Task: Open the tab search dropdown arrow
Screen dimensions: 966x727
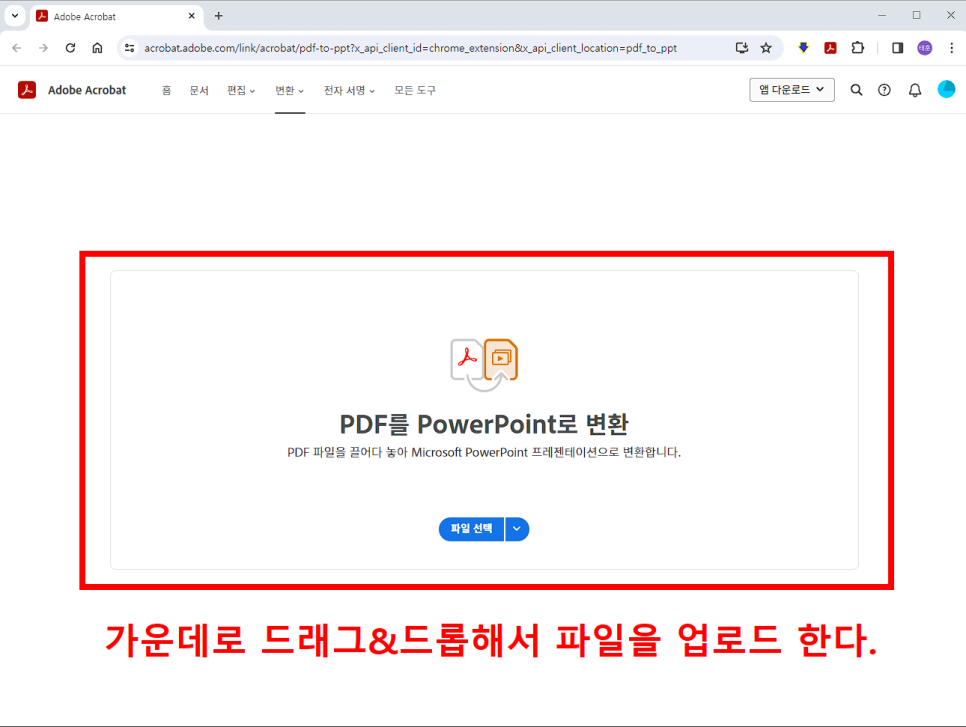Action: pyautogui.click(x=15, y=16)
